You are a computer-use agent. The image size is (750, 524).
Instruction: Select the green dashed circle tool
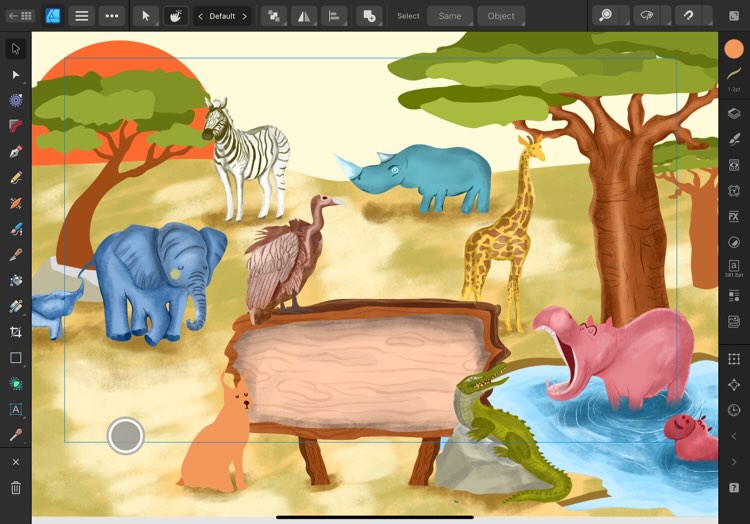(x=16, y=383)
